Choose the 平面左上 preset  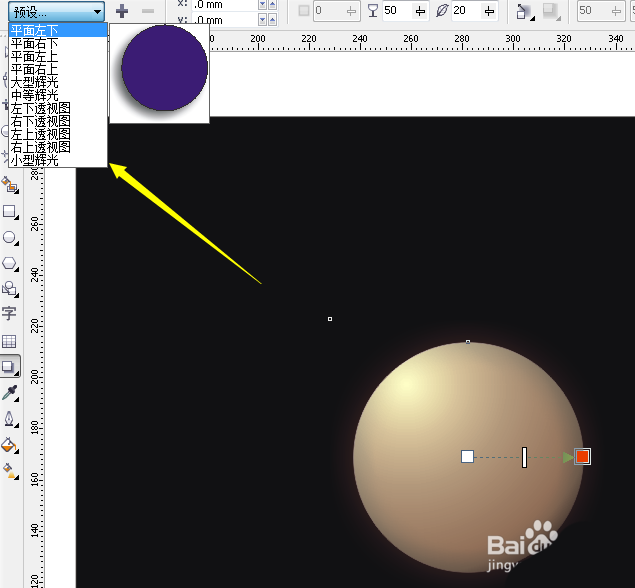click(x=58, y=56)
